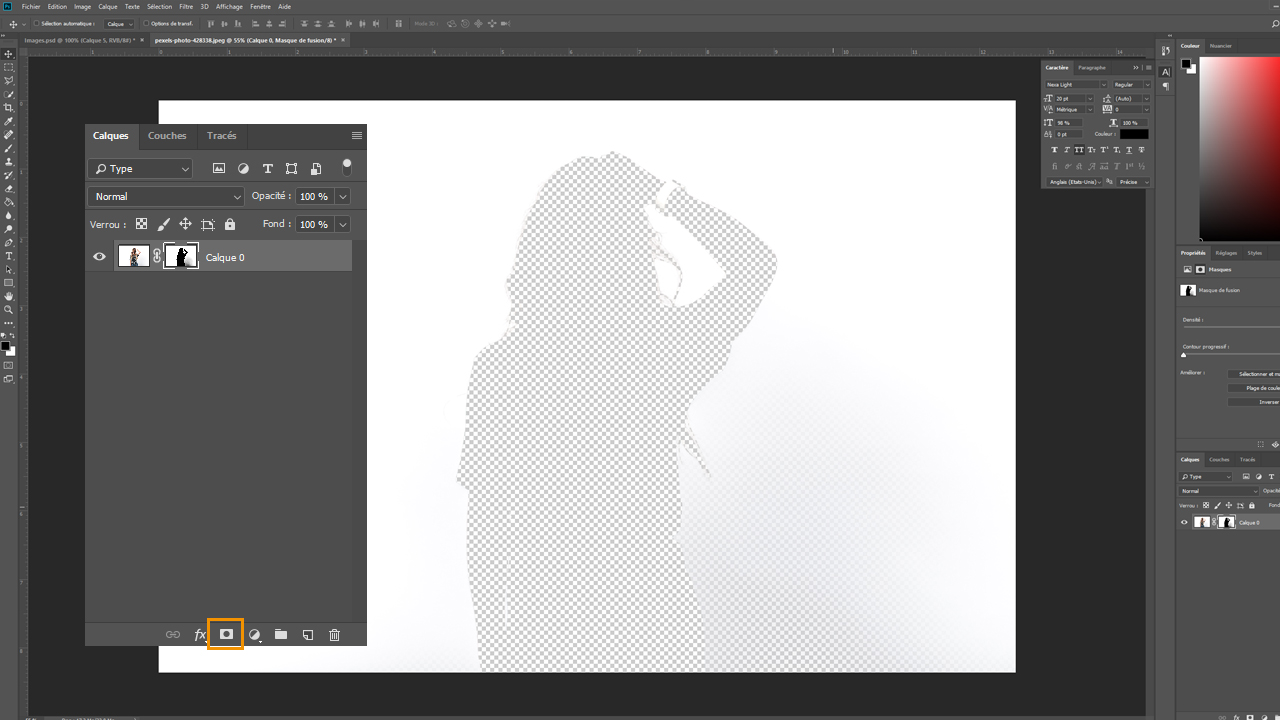Screen dimensions: 1280x720
Task: Create a new layer in Calques panel
Action: [x=308, y=635]
